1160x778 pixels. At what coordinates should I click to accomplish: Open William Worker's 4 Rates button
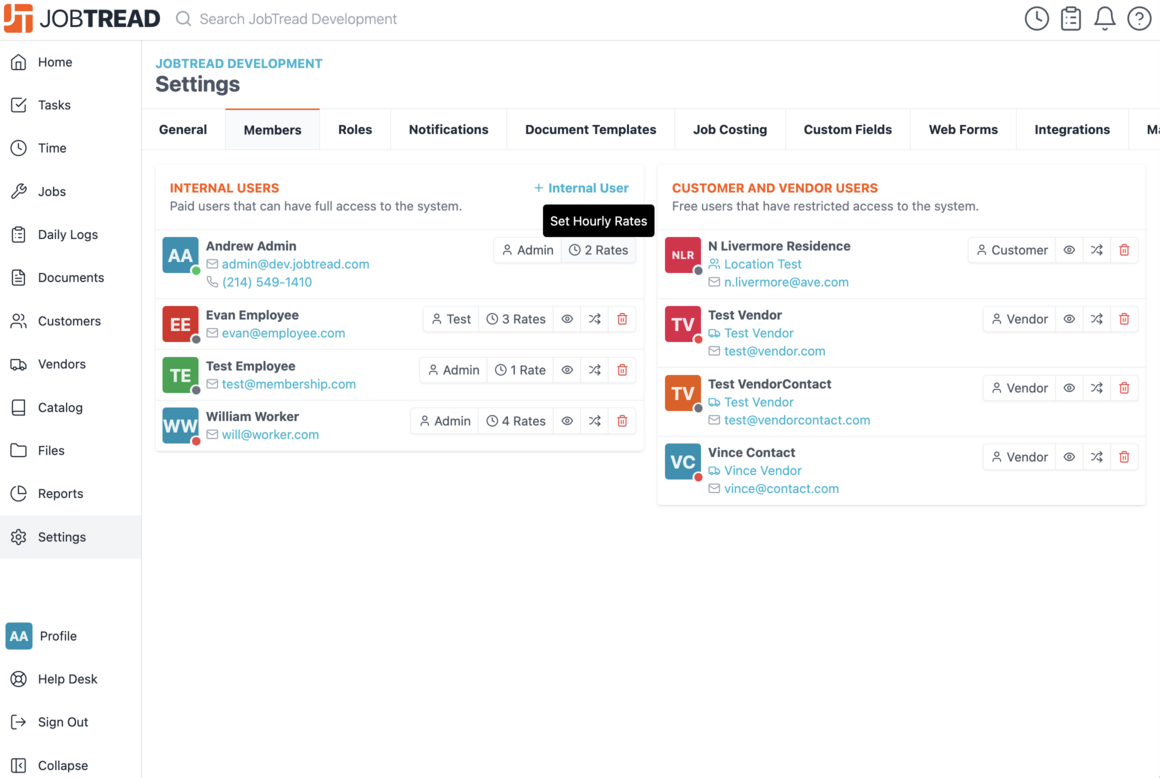click(516, 421)
